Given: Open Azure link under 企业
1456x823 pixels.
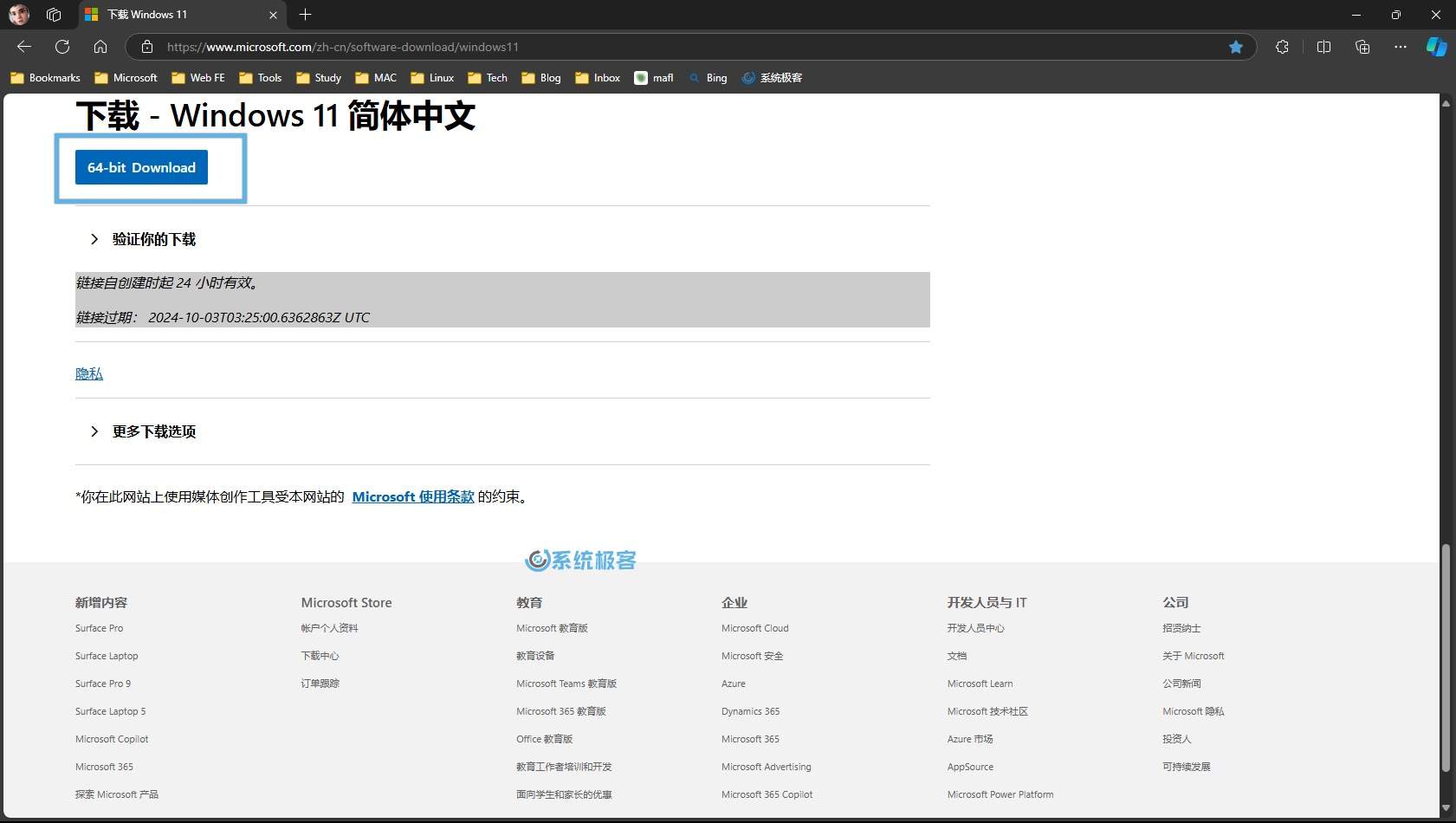Looking at the screenshot, I should coord(734,684).
